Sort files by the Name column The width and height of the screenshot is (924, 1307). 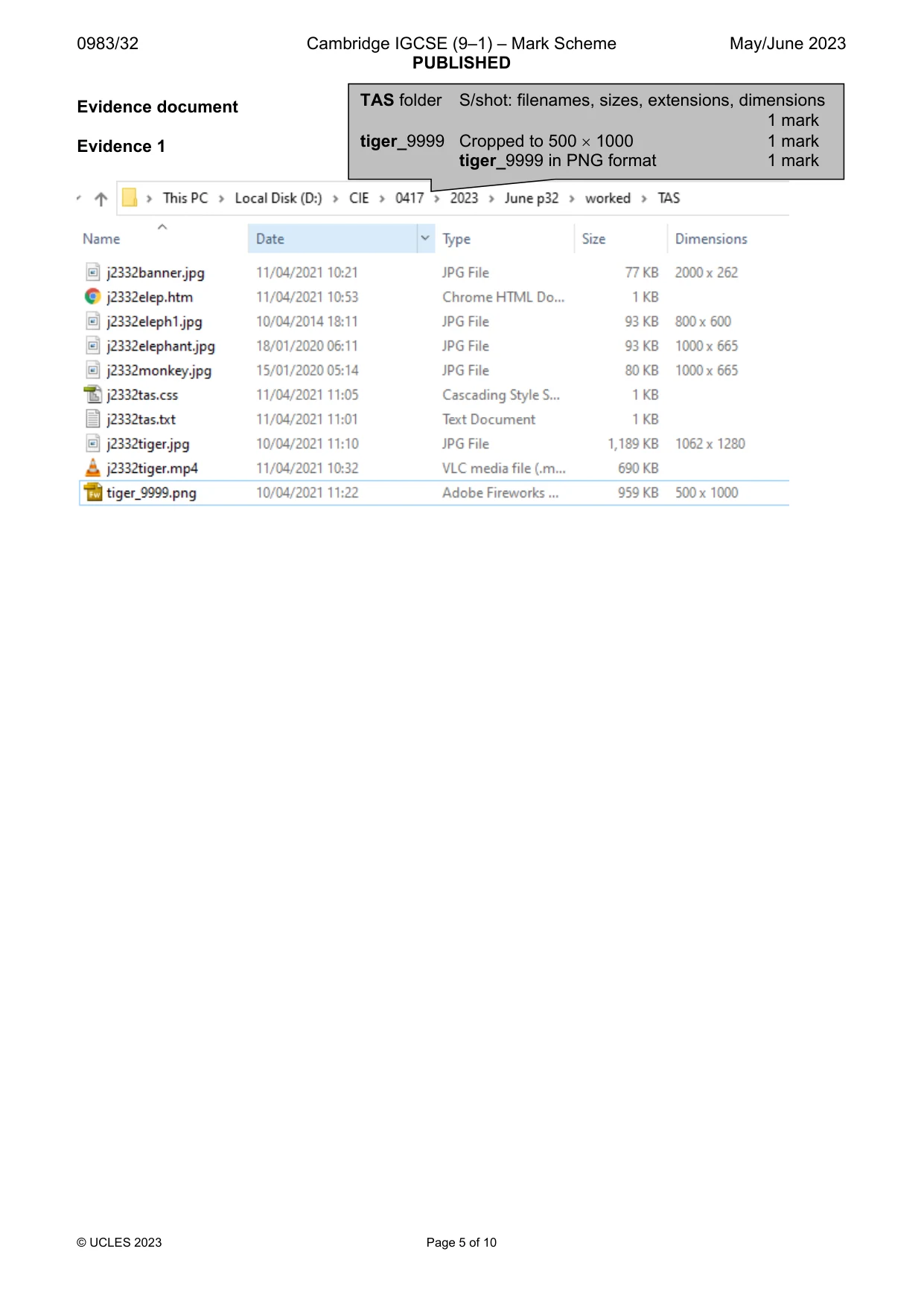coord(101,239)
